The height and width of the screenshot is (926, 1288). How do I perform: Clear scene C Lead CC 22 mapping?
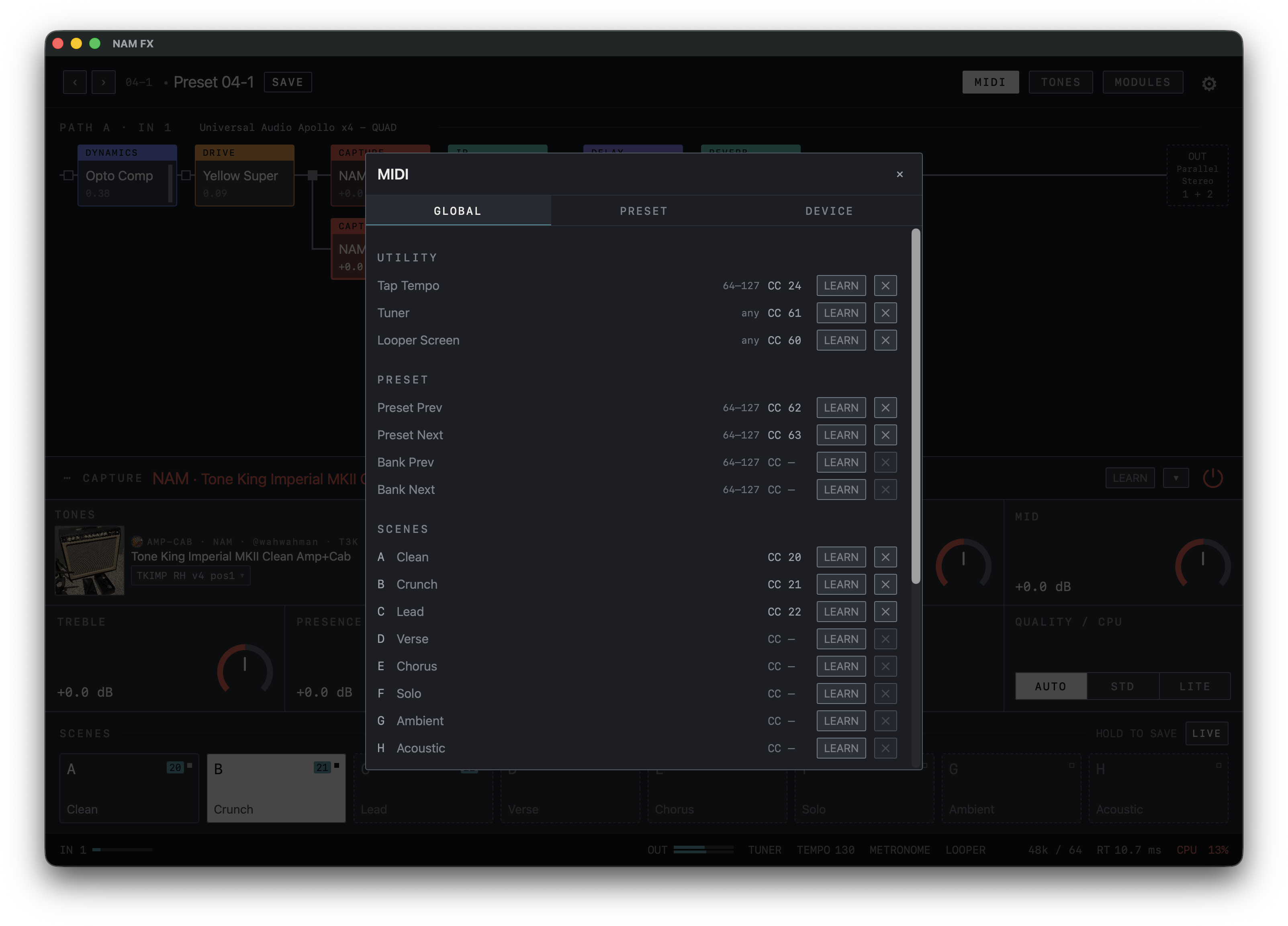point(885,612)
